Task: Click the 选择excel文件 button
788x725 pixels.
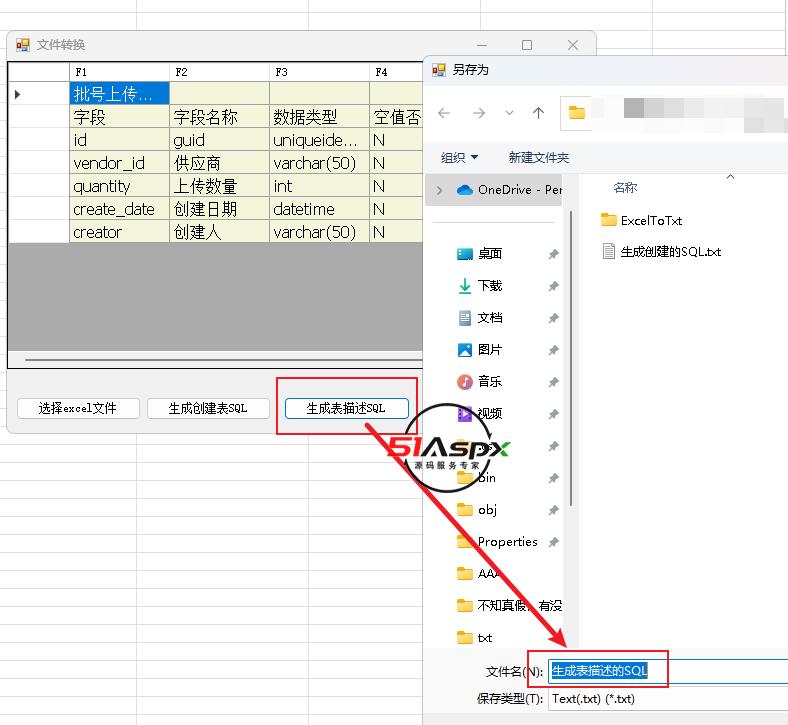Action: (78, 408)
